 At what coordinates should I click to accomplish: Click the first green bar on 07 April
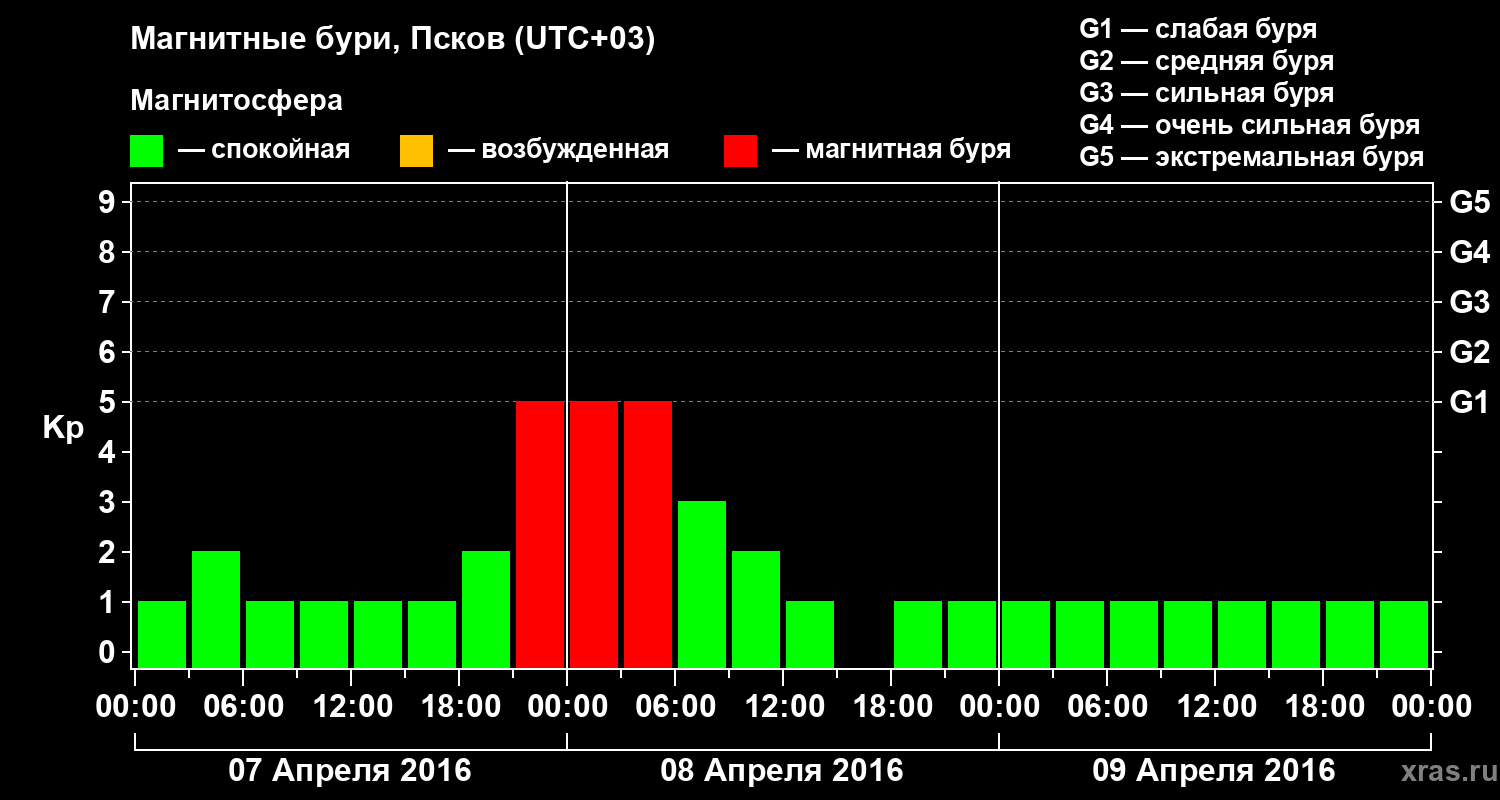pos(162,634)
